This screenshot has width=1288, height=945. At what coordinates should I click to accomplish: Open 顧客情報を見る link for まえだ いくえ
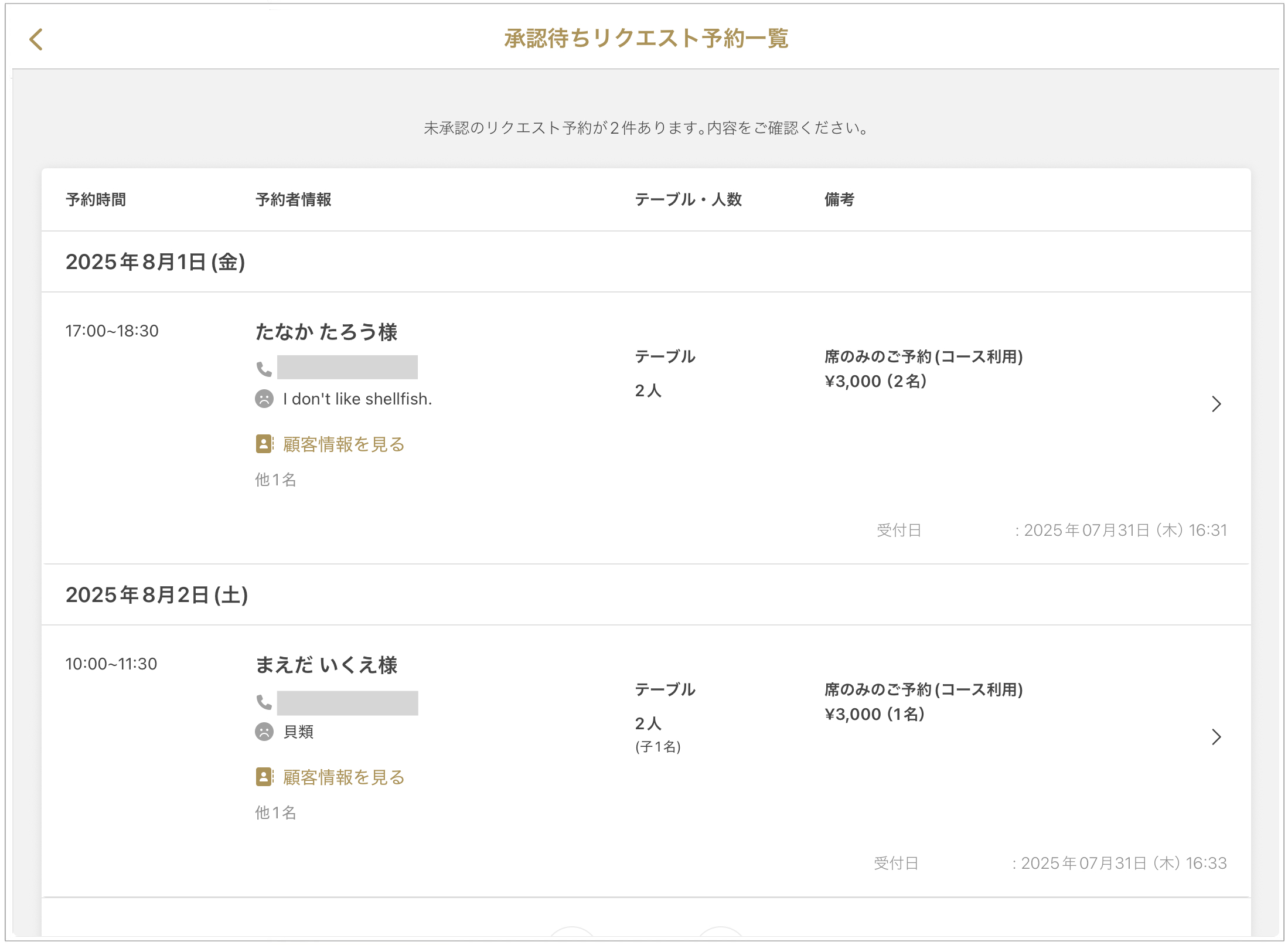coord(343,777)
